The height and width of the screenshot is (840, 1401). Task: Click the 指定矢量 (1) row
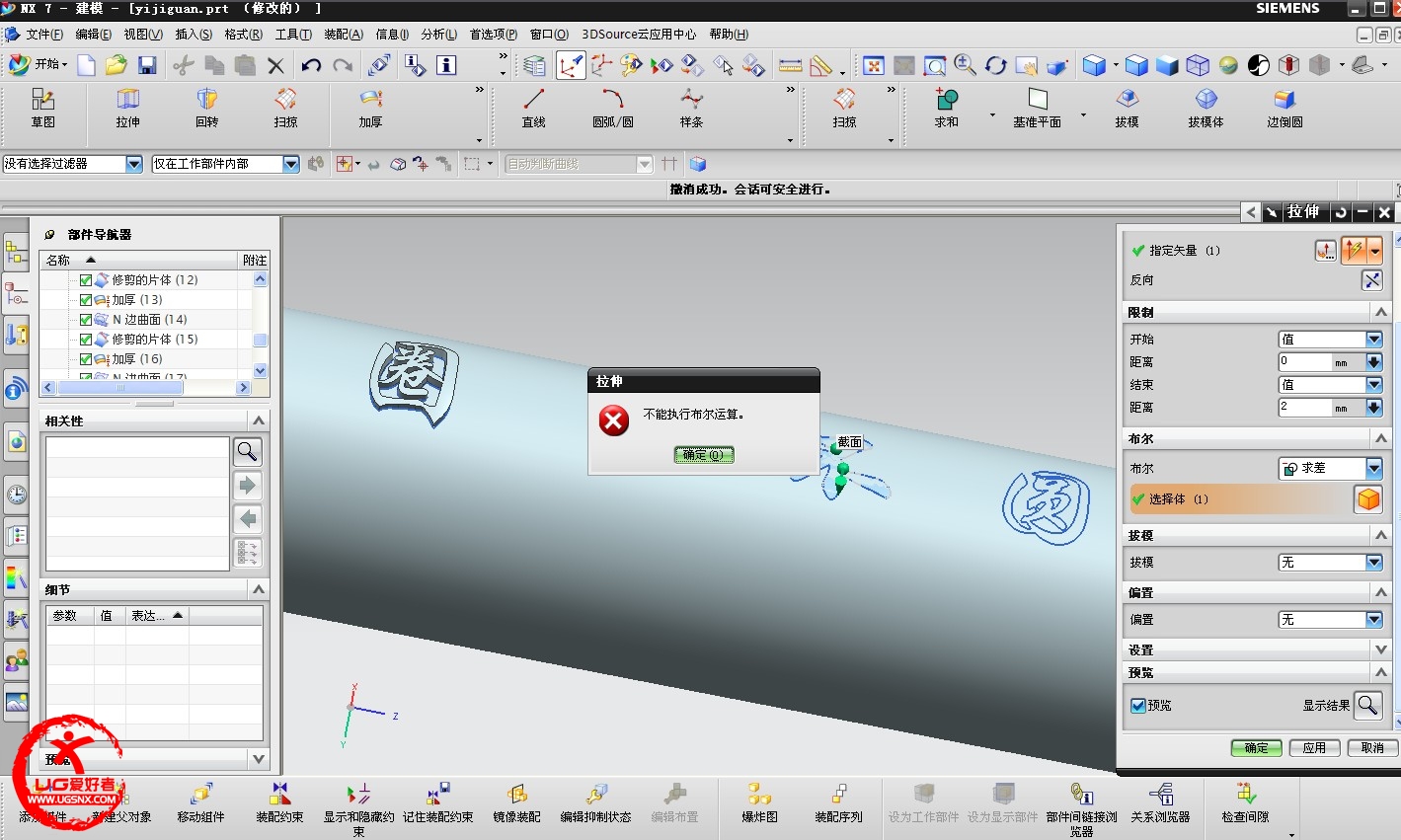tap(1221, 251)
